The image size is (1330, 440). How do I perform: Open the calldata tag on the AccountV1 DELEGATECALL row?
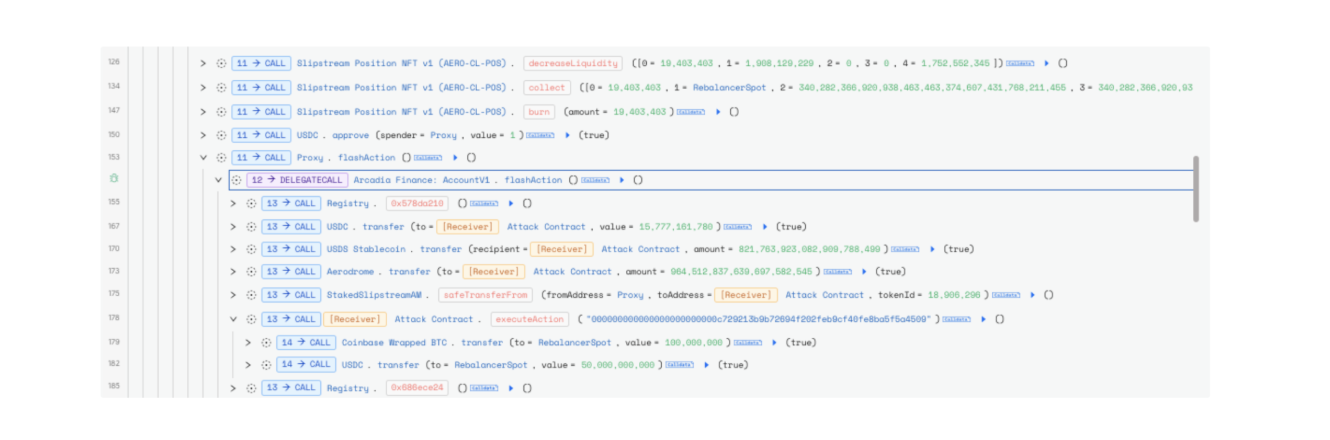tap(595, 180)
